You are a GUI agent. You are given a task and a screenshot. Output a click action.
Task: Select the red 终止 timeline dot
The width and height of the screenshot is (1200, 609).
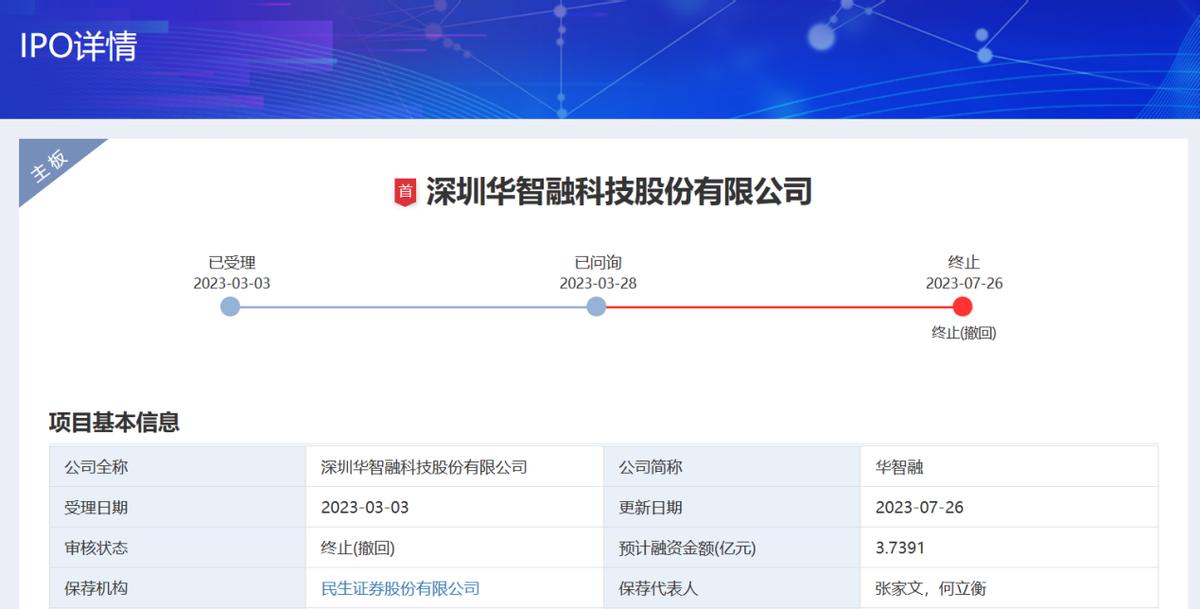pos(963,308)
